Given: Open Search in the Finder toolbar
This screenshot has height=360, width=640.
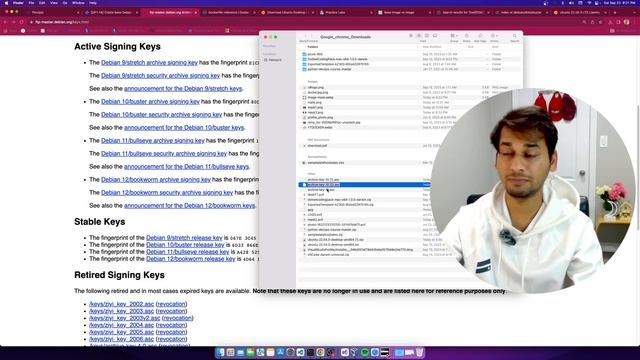Looking at the screenshot, I should (x=515, y=36).
